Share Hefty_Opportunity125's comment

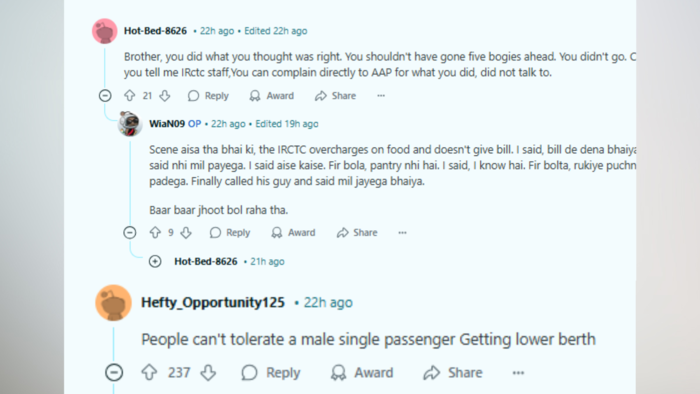(x=453, y=373)
